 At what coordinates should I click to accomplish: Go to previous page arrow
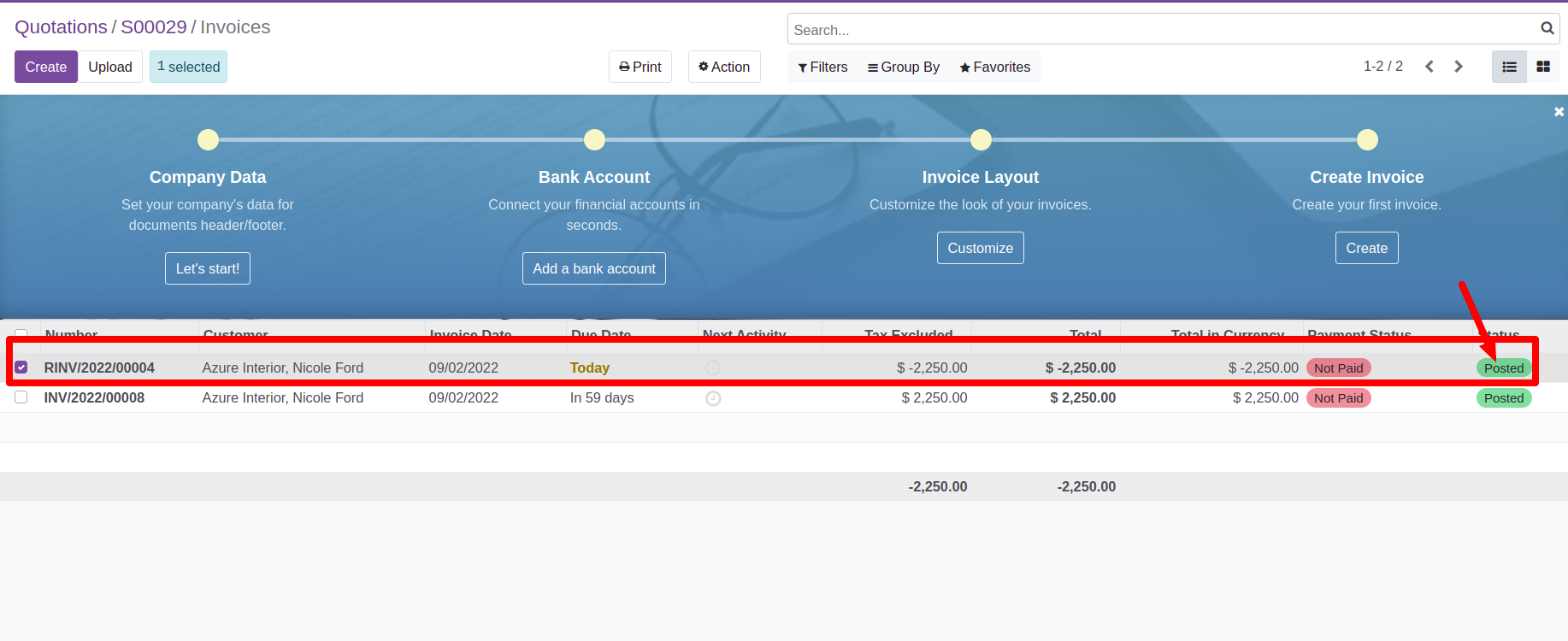1429,67
